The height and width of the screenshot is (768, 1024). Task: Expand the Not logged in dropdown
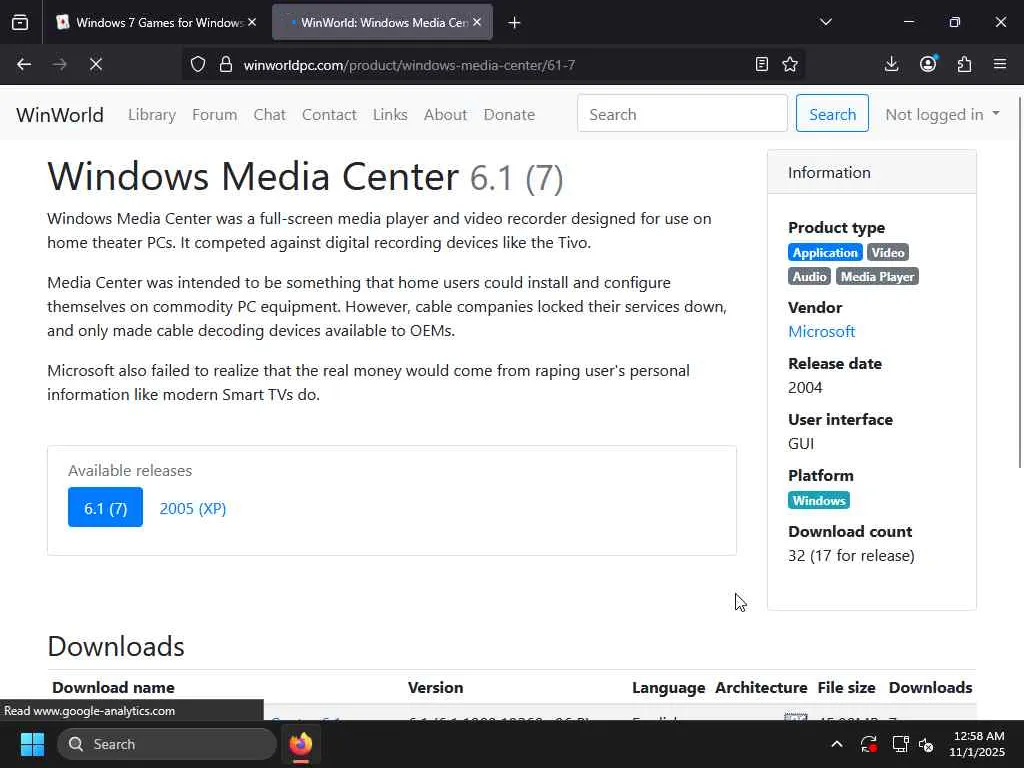(x=942, y=114)
